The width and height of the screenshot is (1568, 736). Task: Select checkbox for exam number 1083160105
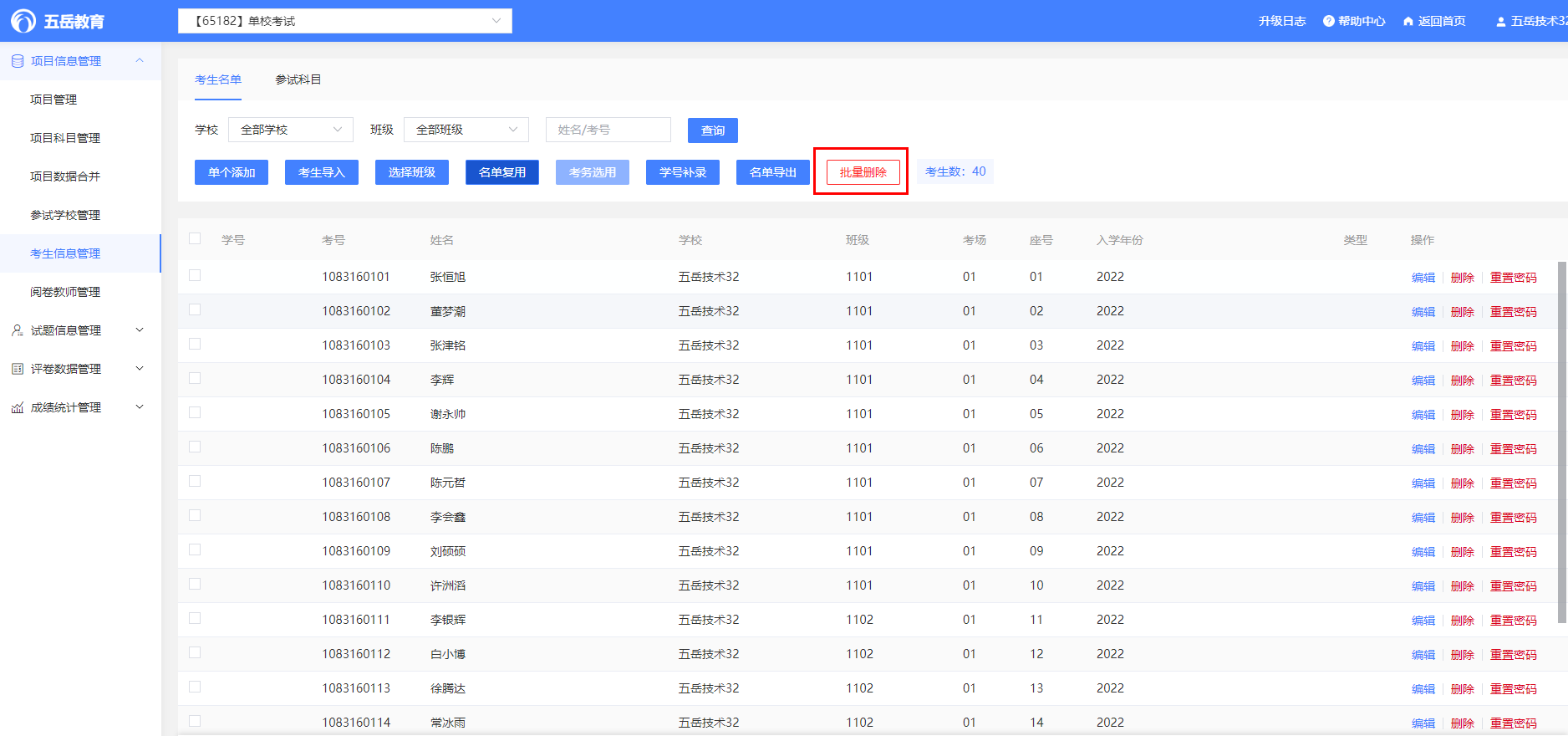195,412
